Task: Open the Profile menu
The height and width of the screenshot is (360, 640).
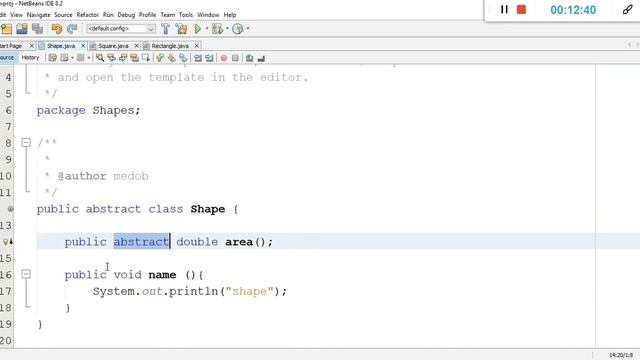Action: (x=147, y=15)
